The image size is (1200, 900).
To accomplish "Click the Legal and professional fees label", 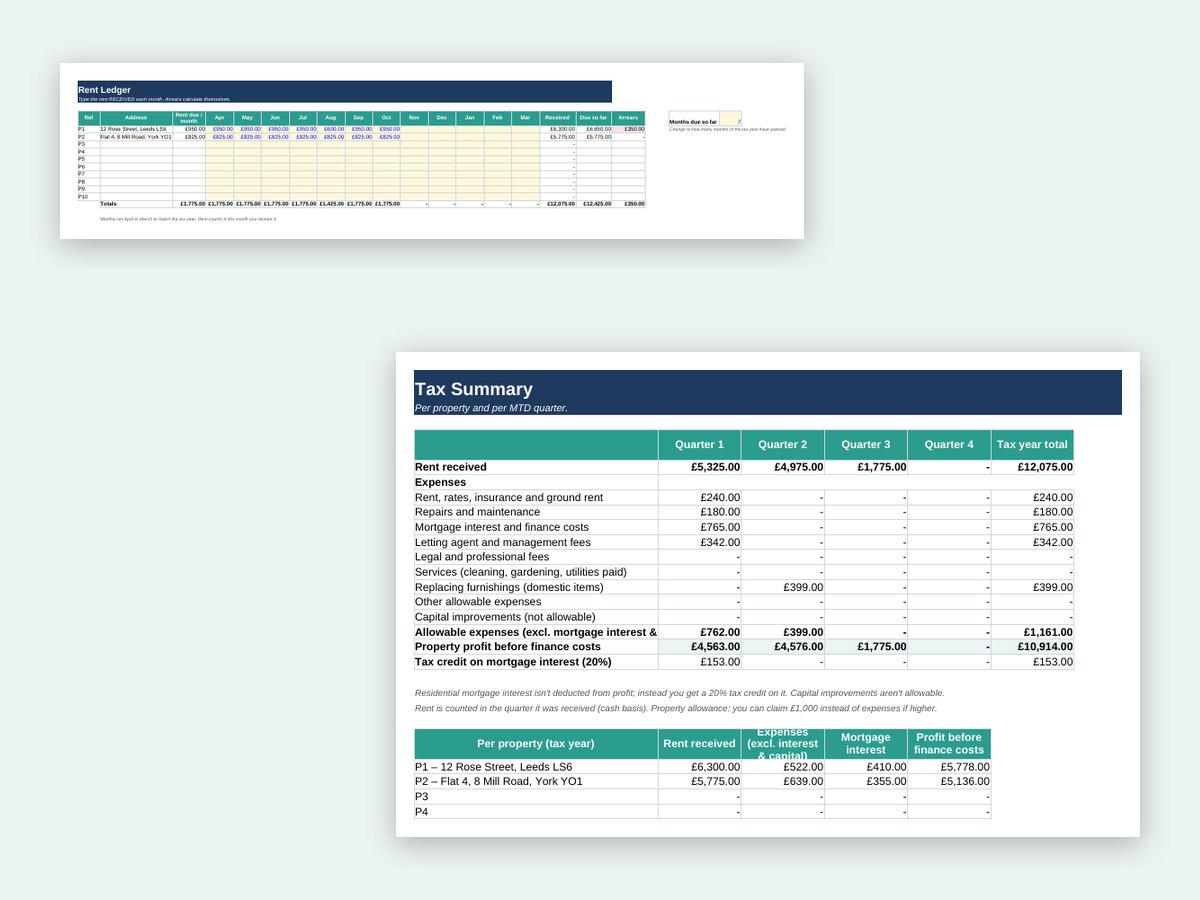I will tap(536, 557).
